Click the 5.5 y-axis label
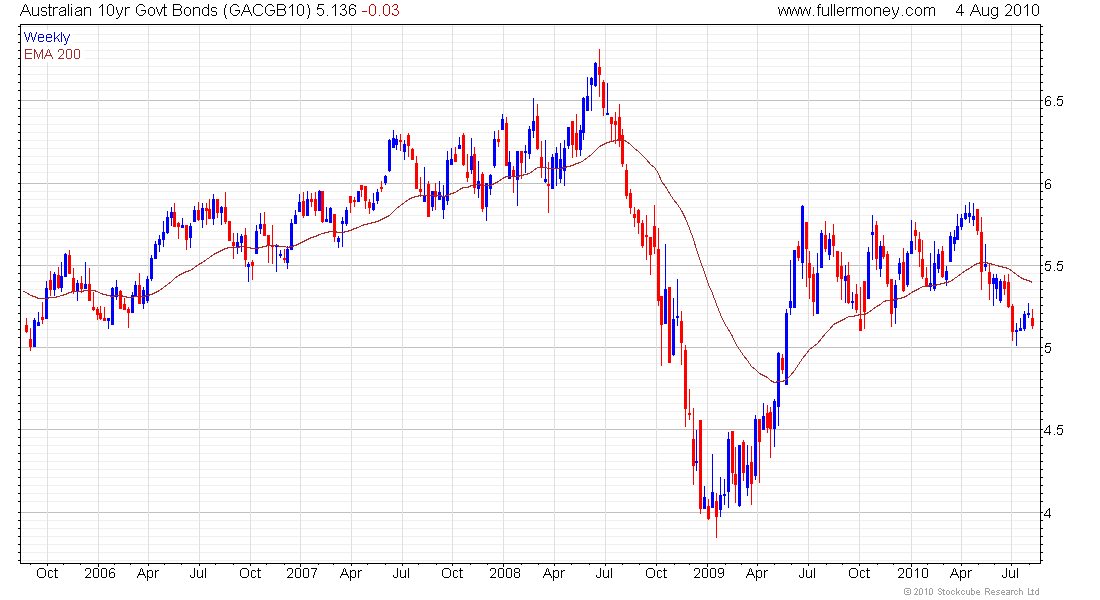This screenshot has width=1100, height=600. coord(1054,266)
